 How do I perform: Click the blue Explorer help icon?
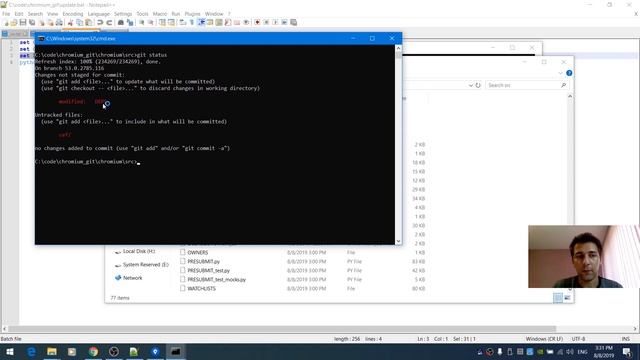(569, 73)
